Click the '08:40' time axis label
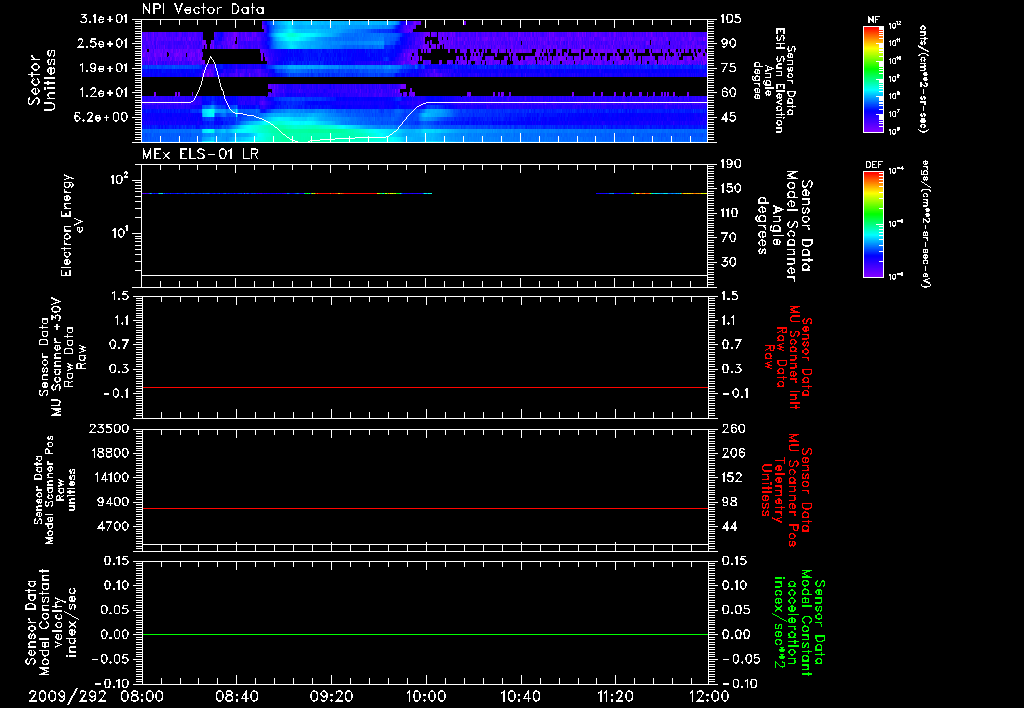The height and width of the screenshot is (708, 1024). (x=236, y=696)
